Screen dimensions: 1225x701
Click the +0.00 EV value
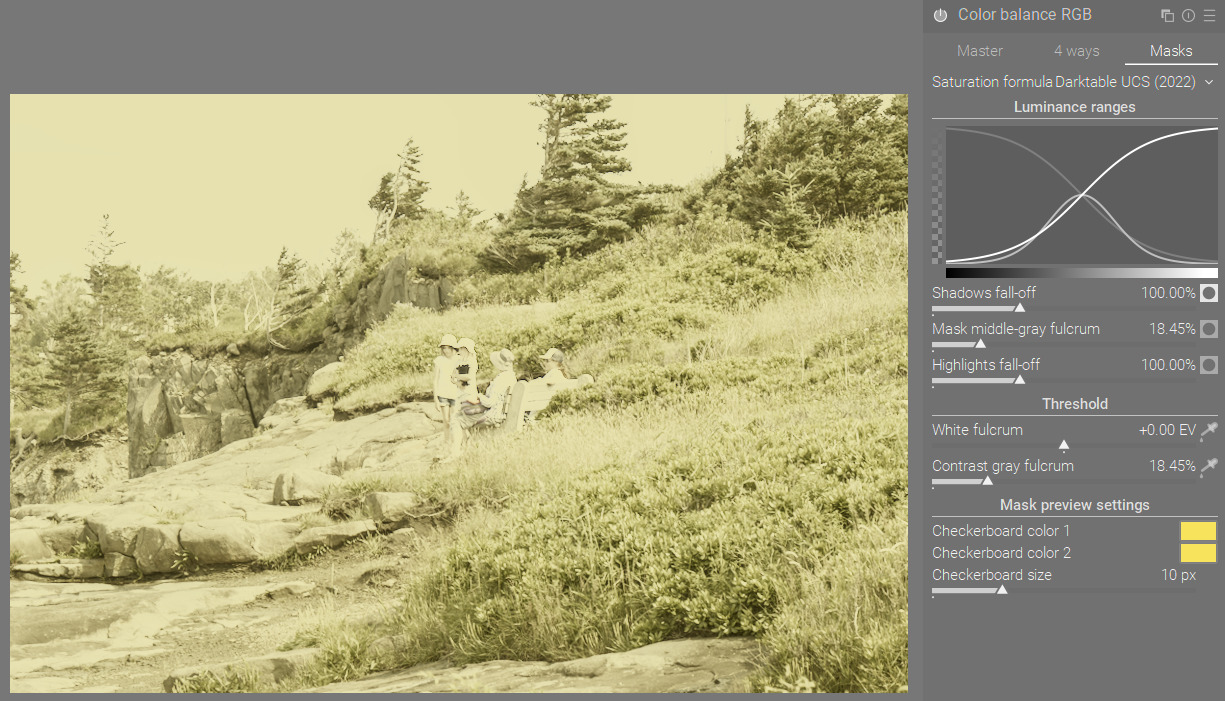tap(1167, 430)
